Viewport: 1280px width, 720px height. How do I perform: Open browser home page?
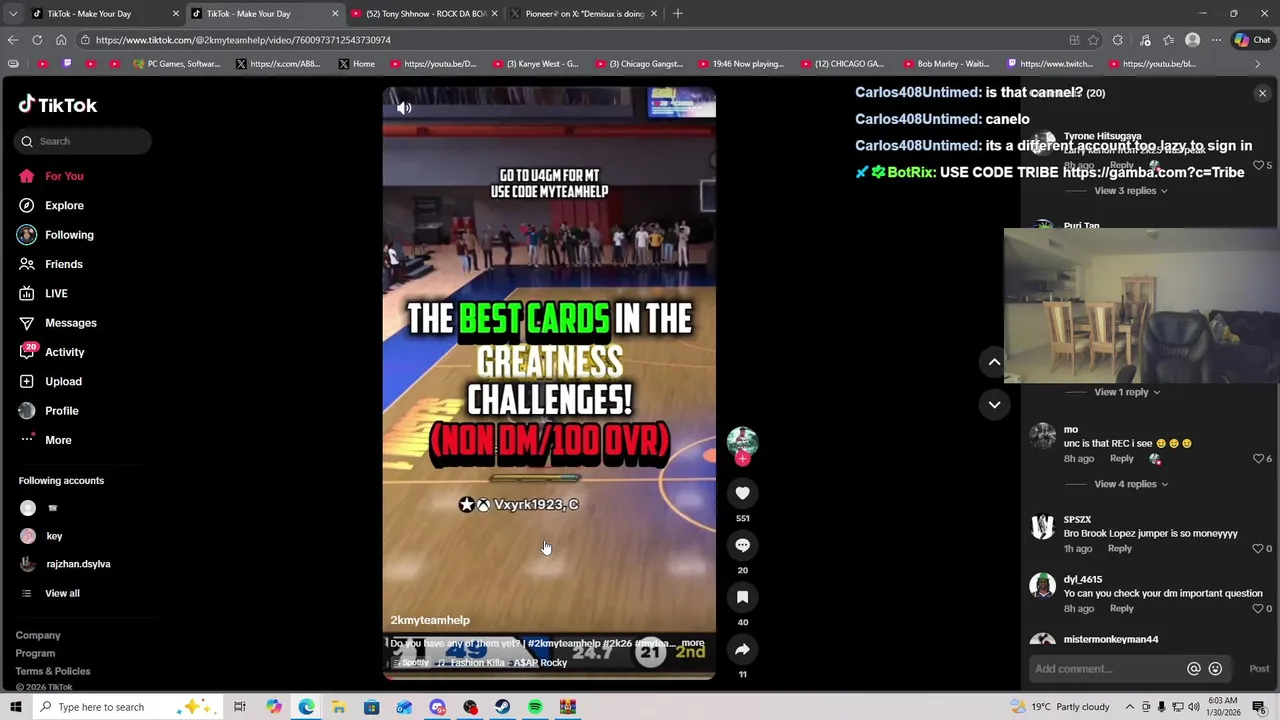click(61, 40)
